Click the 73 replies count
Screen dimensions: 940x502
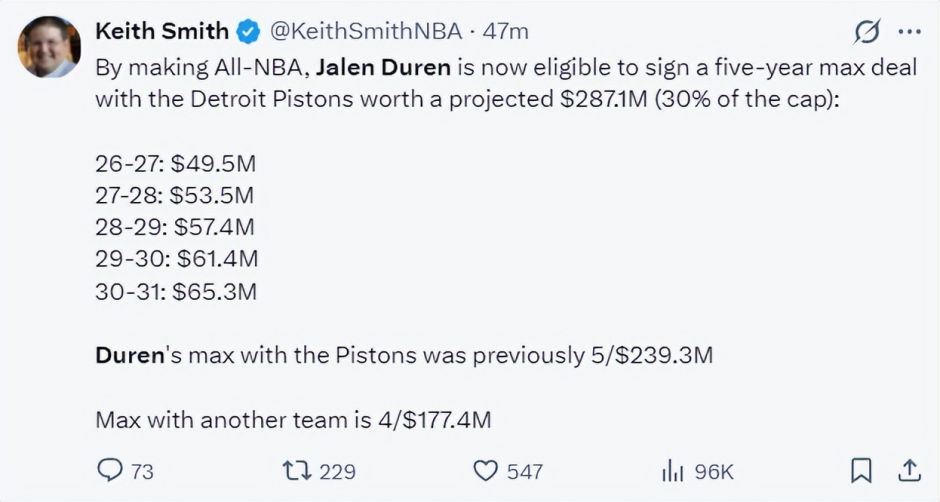coord(142,471)
